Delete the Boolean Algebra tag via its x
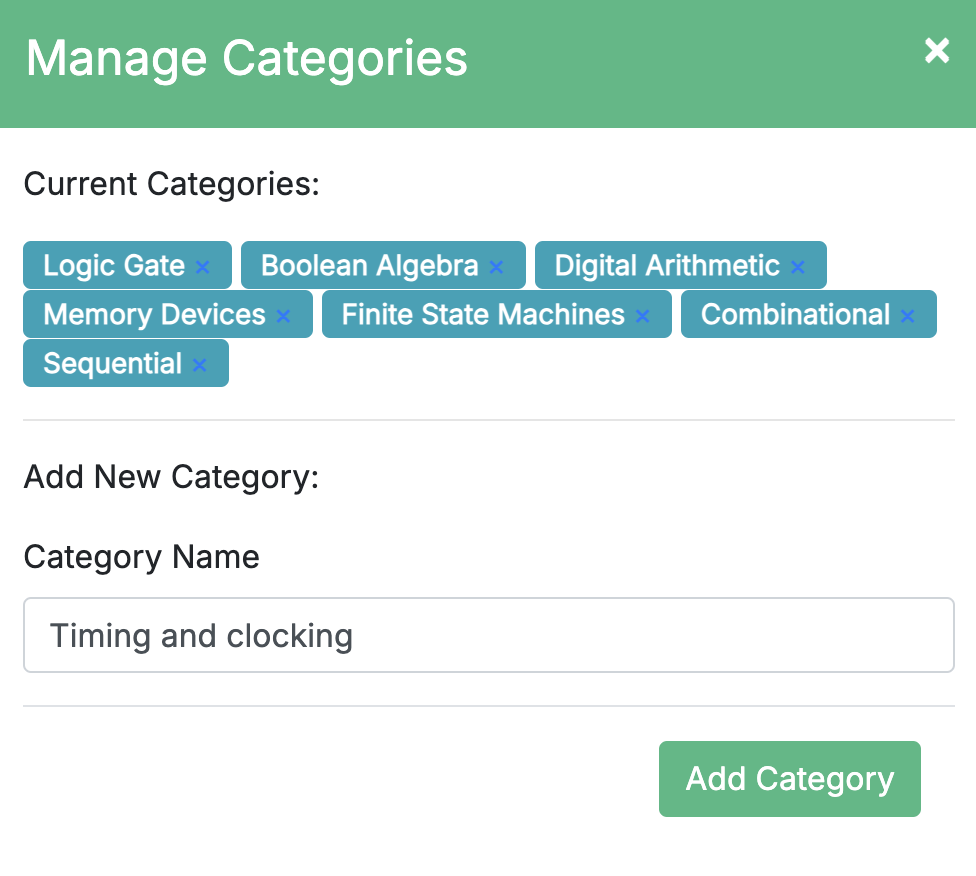Image resolution: width=976 pixels, height=876 pixels. tap(496, 267)
